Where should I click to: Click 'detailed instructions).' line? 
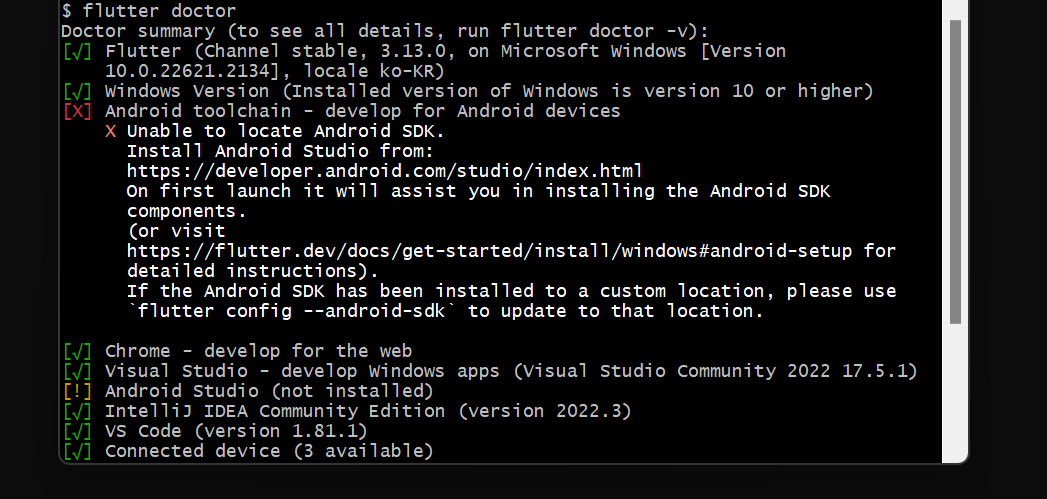tap(253, 271)
